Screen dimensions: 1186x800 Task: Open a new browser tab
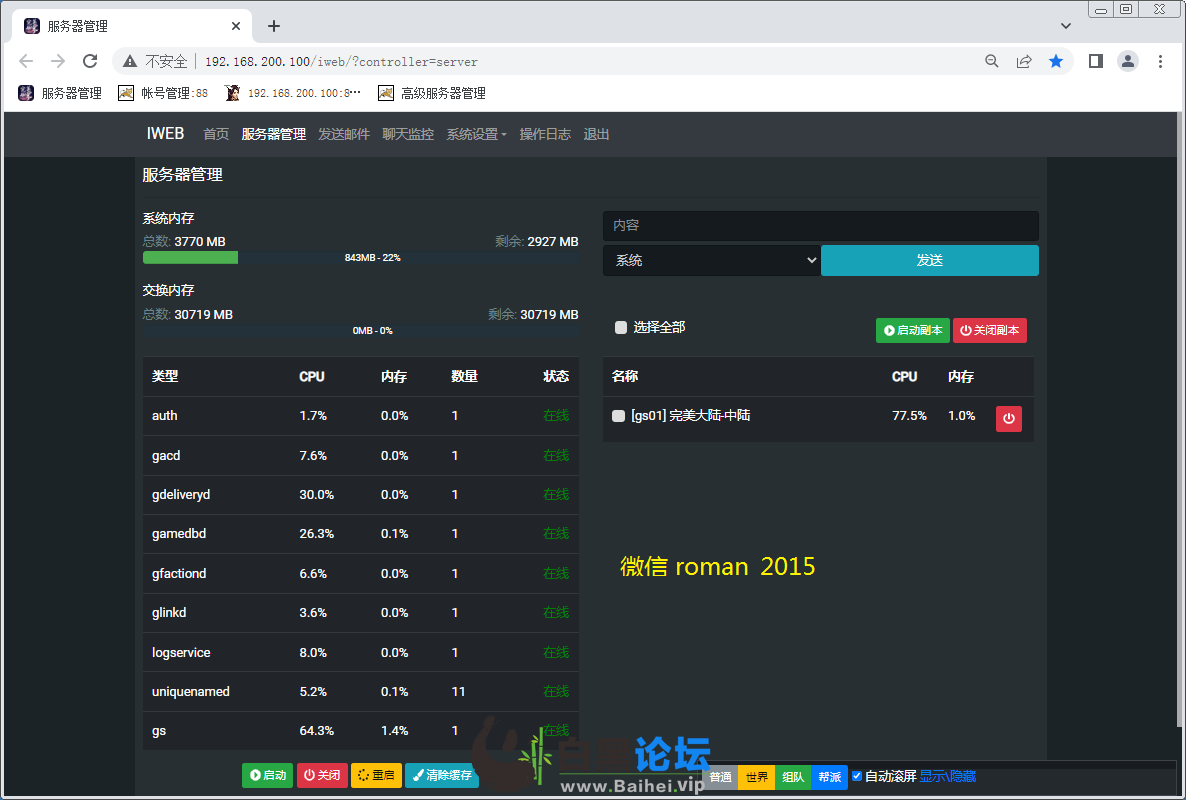tap(274, 26)
